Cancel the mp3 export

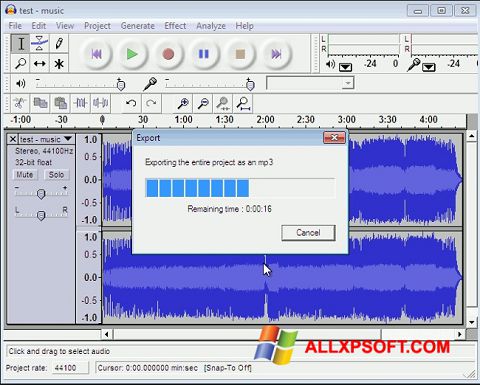pyautogui.click(x=308, y=233)
